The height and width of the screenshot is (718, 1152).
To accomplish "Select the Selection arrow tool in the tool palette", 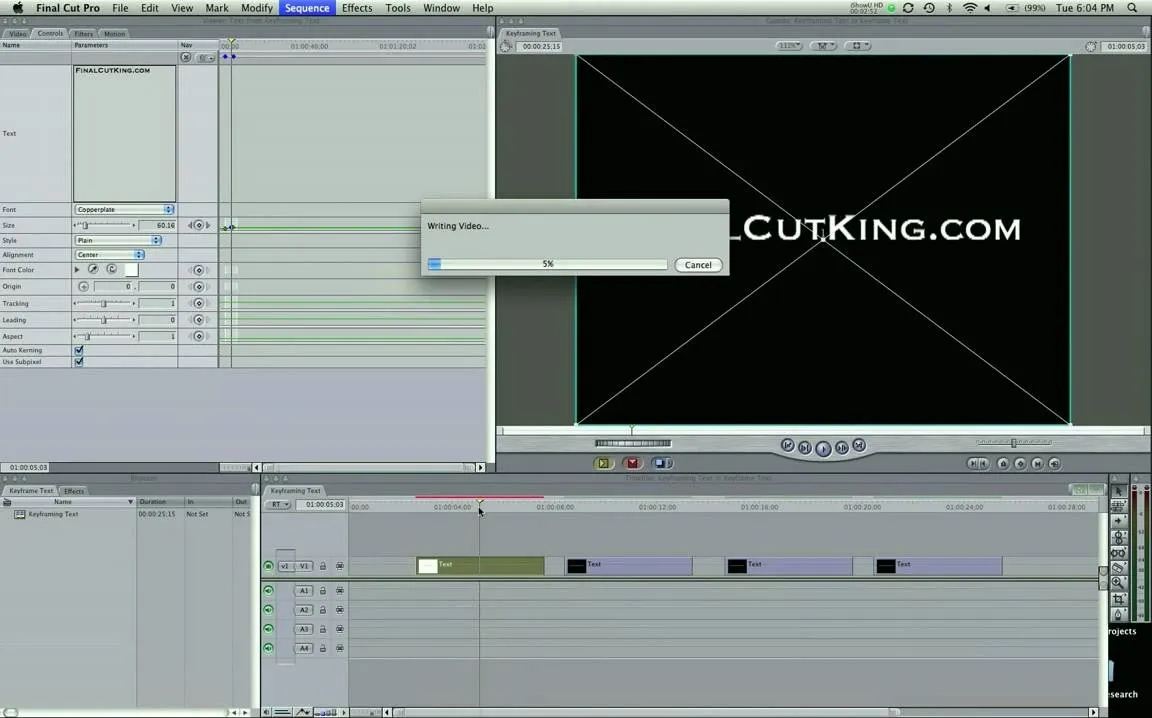I will (x=1118, y=491).
